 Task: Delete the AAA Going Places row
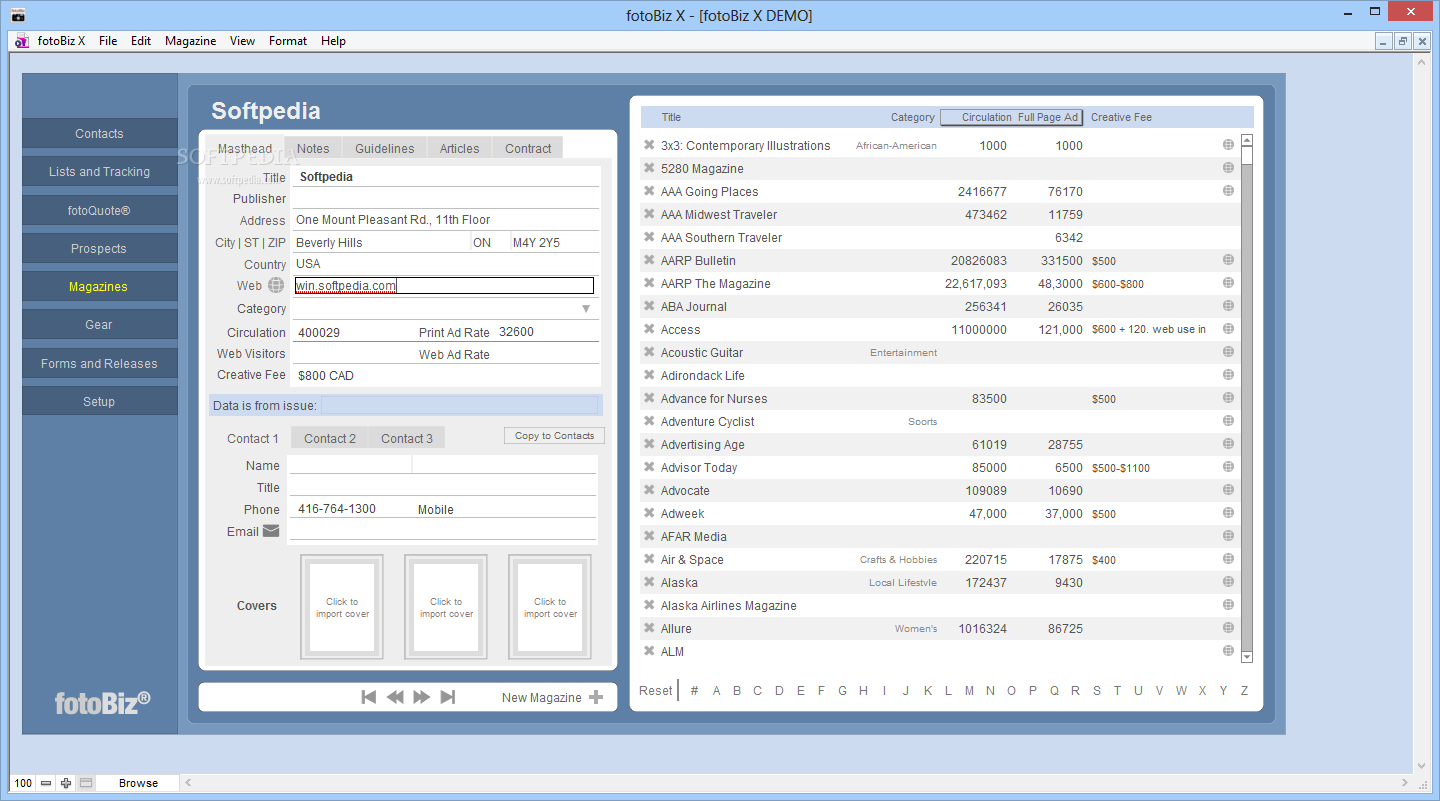click(649, 191)
